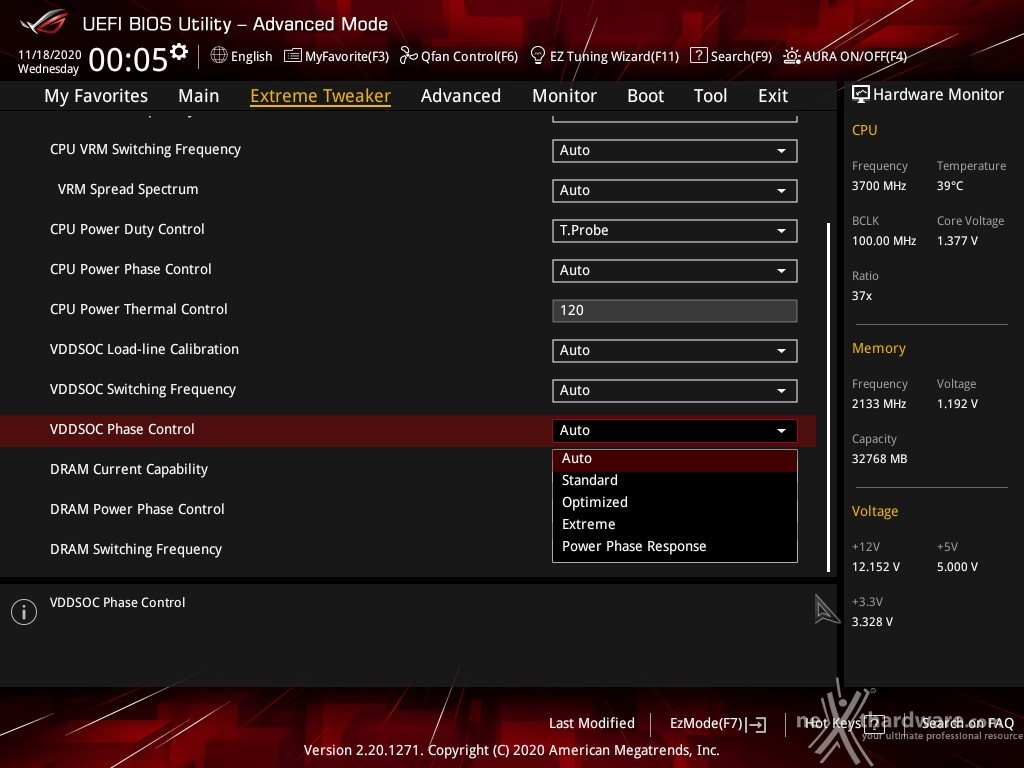Click the memory capacity 32768 MB value
Viewport: 1024px width, 768px height.
pyautogui.click(x=879, y=459)
